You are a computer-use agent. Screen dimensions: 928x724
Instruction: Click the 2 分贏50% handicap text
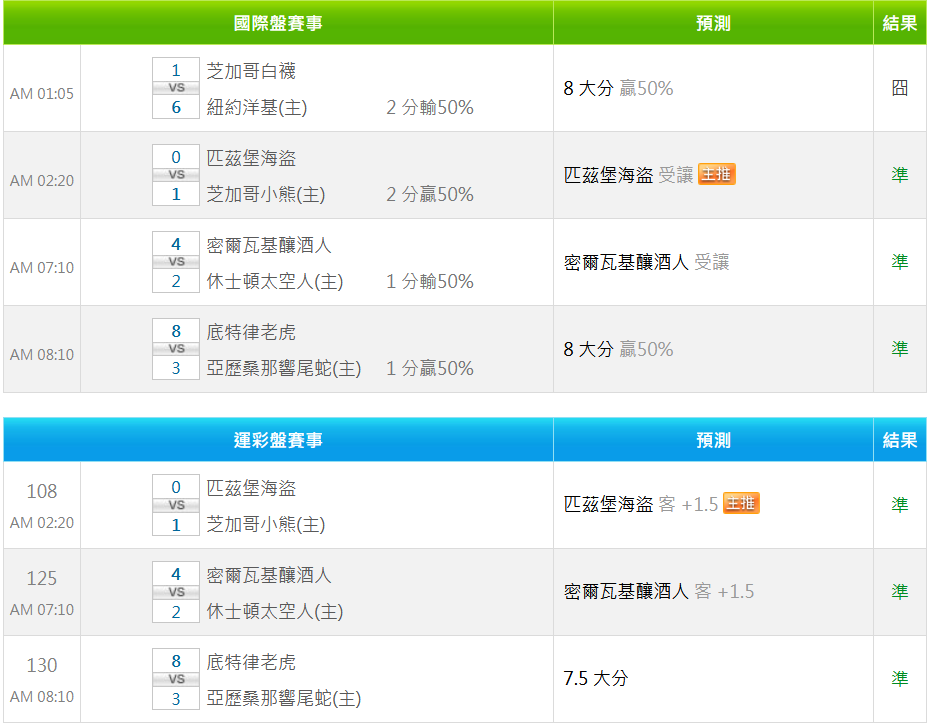click(430, 195)
